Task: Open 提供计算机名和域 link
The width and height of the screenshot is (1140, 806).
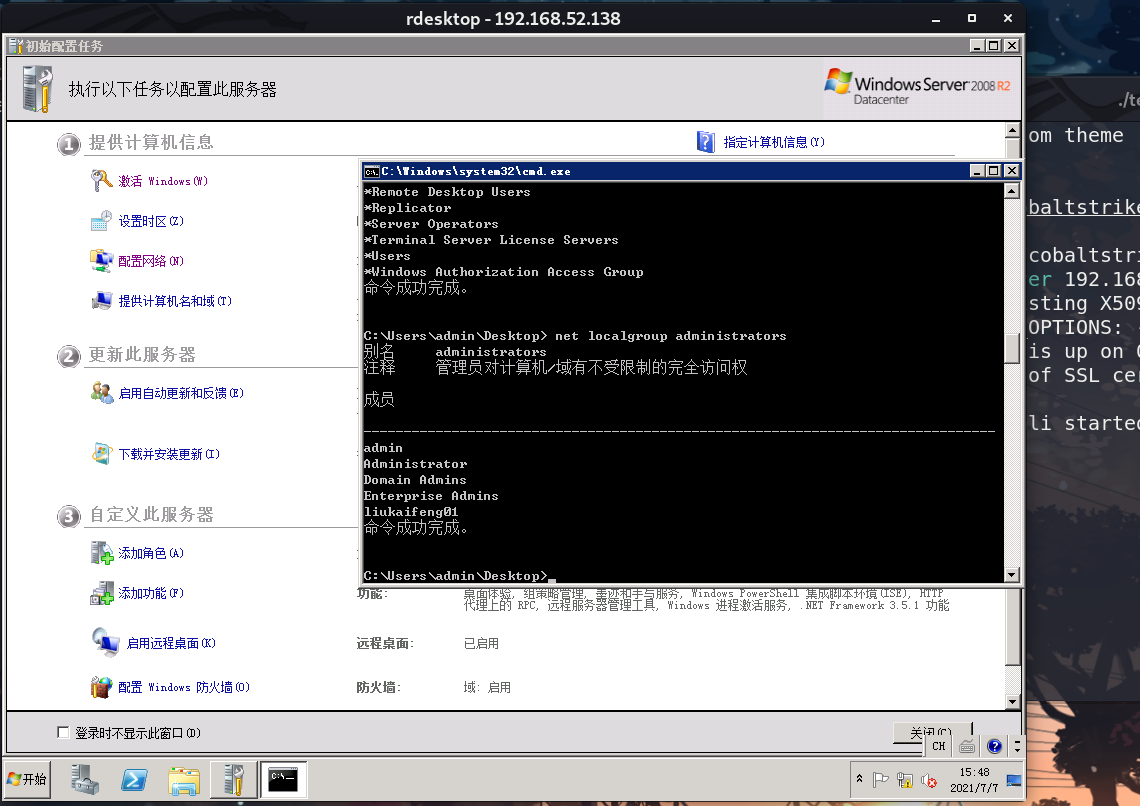Action: (174, 301)
